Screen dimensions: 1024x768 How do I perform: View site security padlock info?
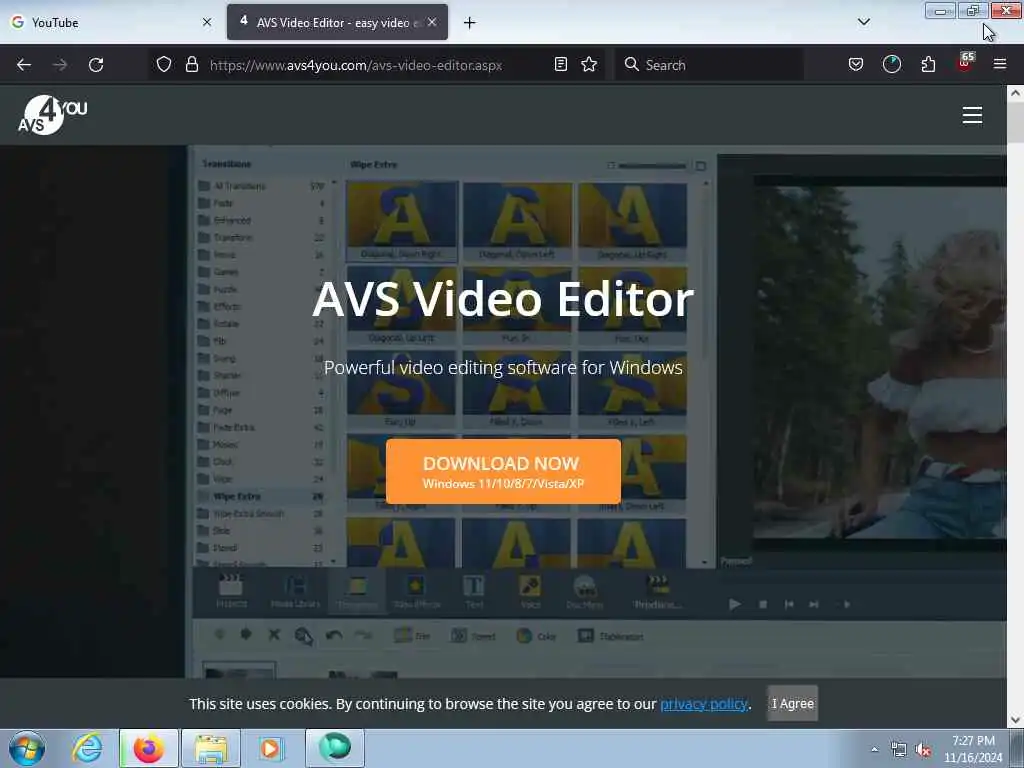(191, 65)
